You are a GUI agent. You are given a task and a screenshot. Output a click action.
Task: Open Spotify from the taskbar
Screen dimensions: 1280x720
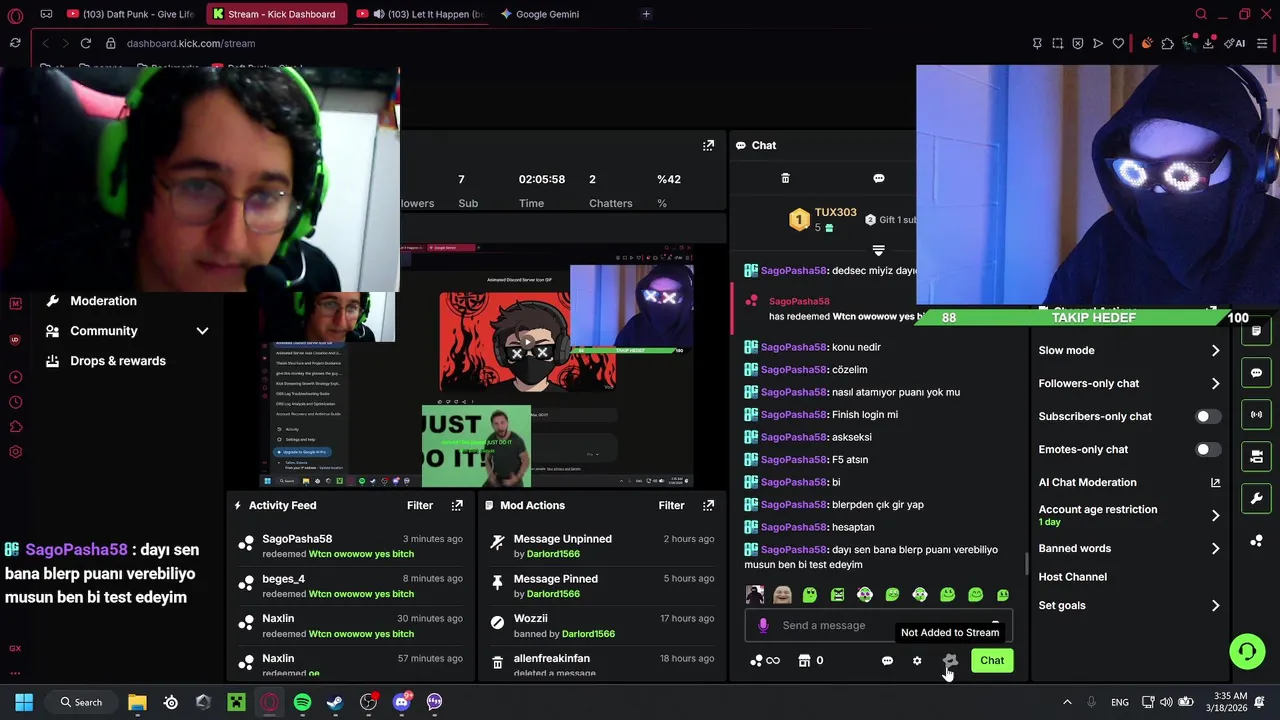click(302, 702)
